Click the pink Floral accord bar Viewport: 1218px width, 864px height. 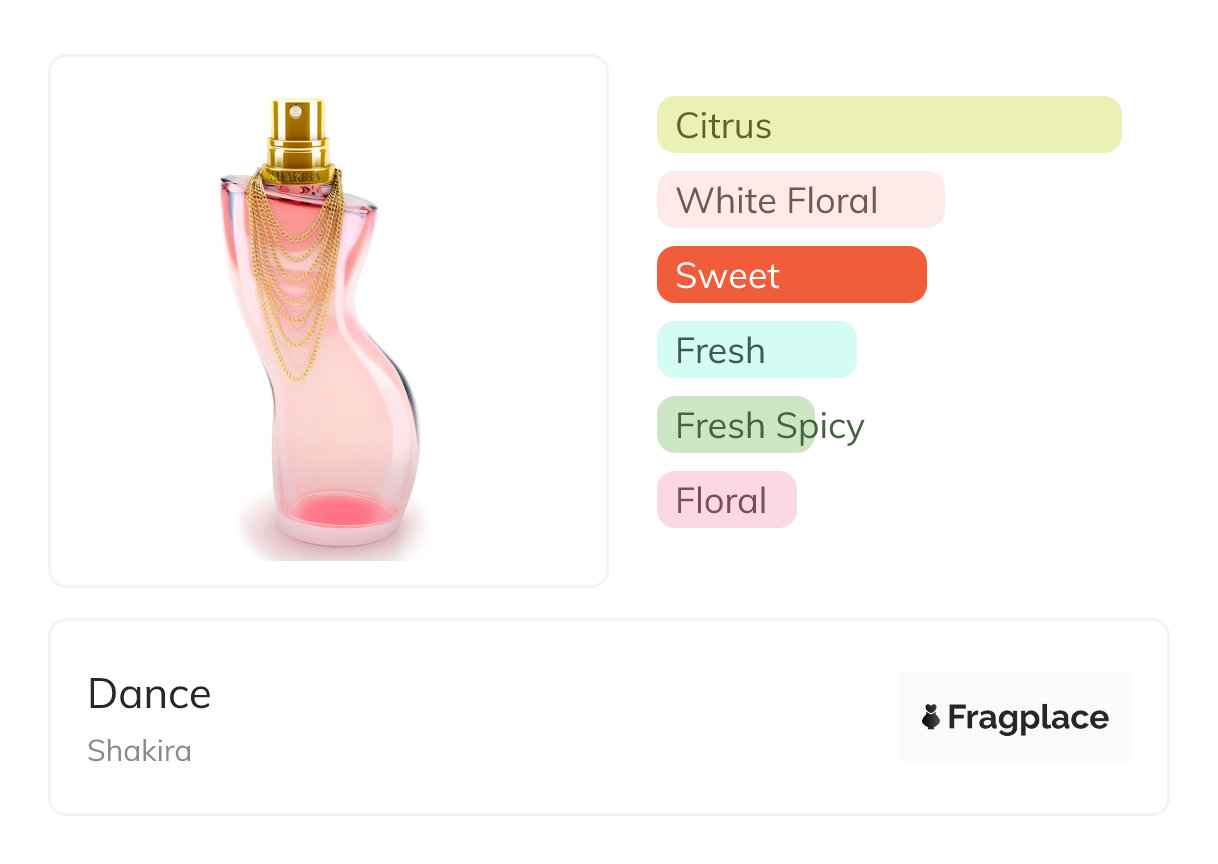726,500
